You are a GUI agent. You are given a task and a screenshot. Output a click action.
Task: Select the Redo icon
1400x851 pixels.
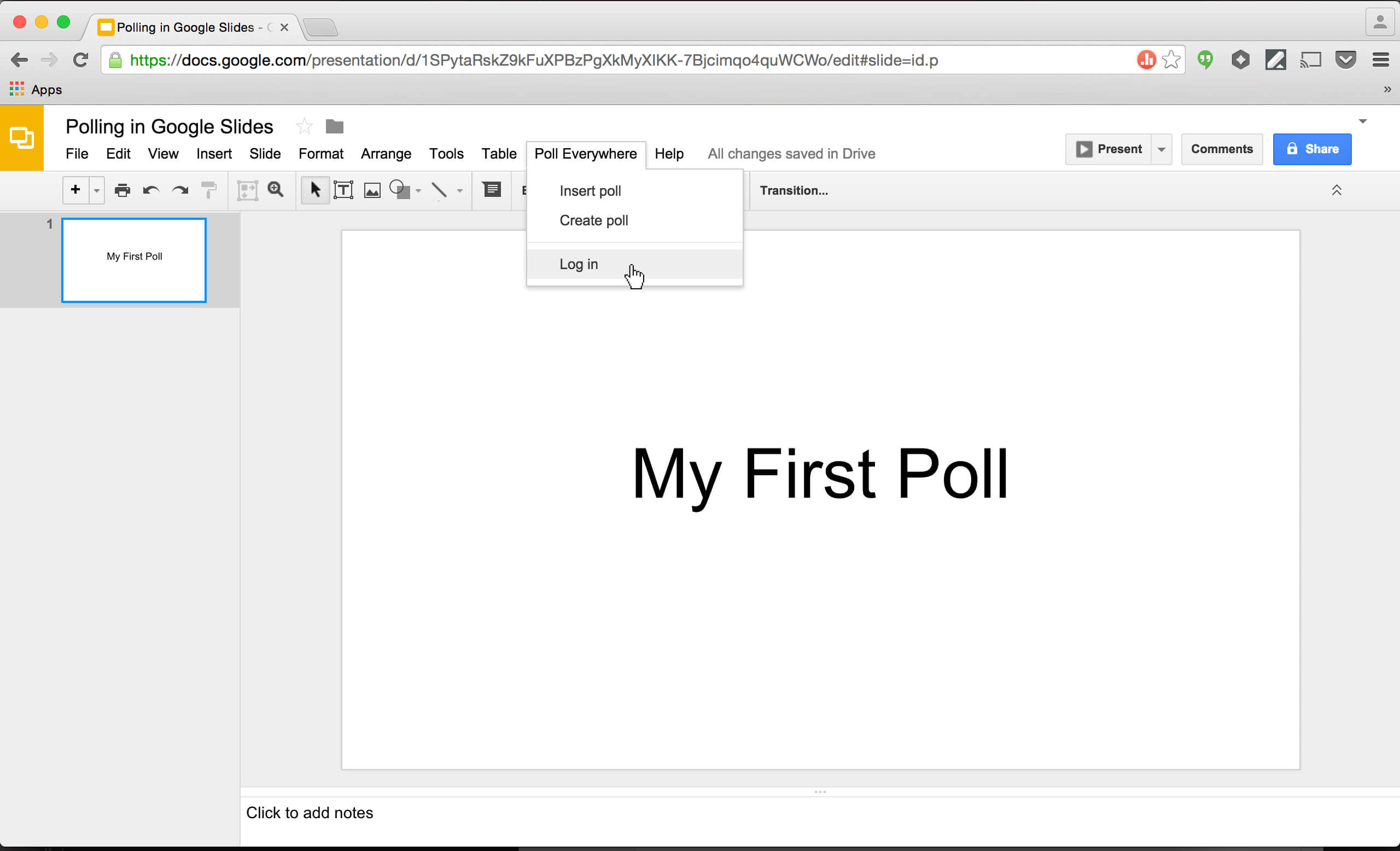(x=180, y=190)
